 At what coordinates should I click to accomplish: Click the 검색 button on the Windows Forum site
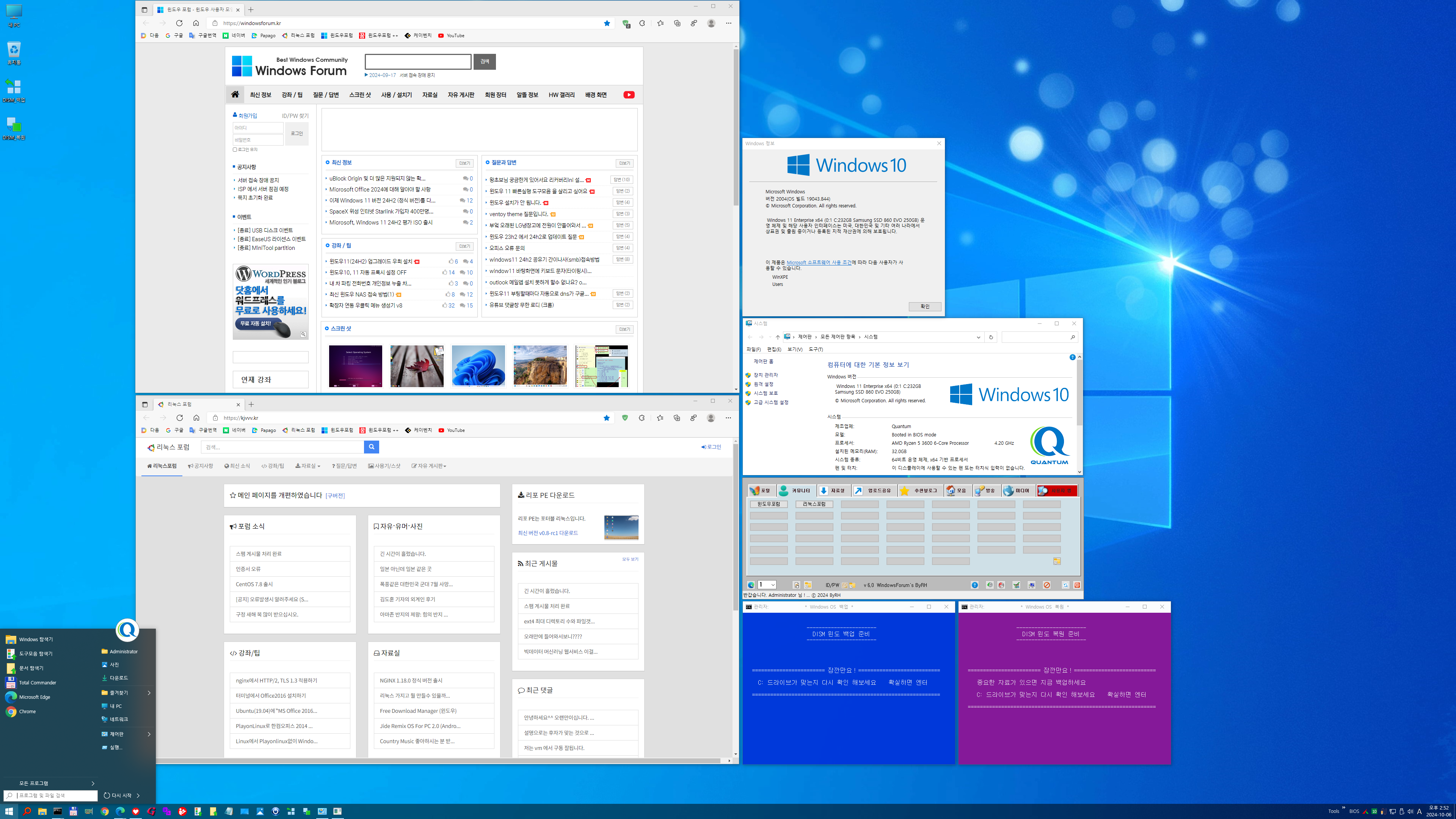(x=485, y=61)
